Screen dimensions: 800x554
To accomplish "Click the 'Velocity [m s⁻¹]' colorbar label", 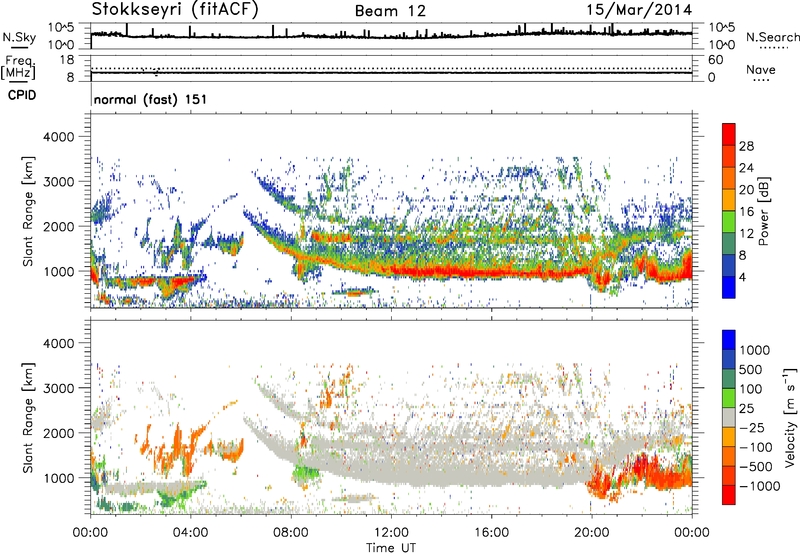I will point(790,417).
